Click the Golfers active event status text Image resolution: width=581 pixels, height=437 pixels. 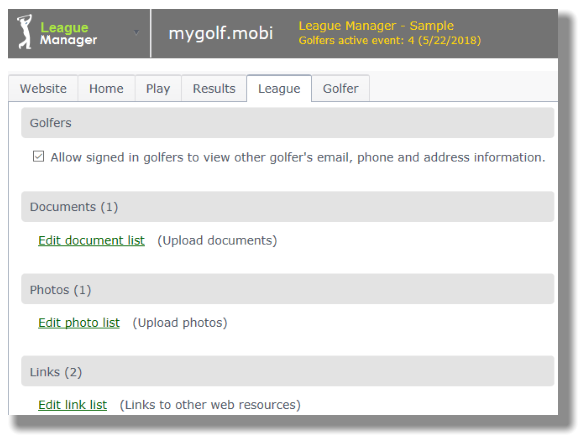point(390,40)
